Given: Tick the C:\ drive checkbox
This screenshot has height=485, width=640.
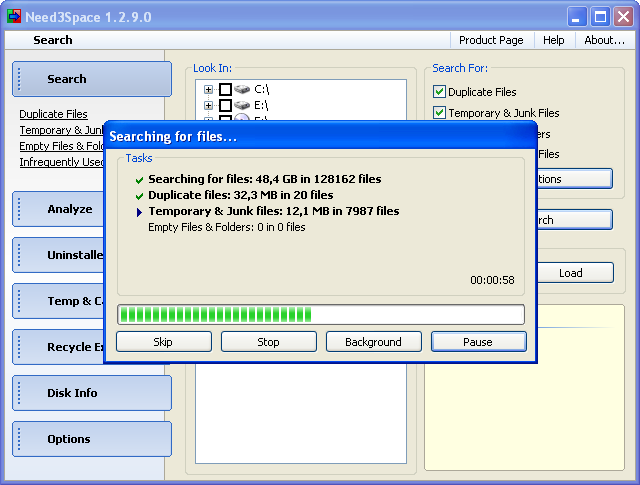Looking at the screenshot, I should [225, 89].
